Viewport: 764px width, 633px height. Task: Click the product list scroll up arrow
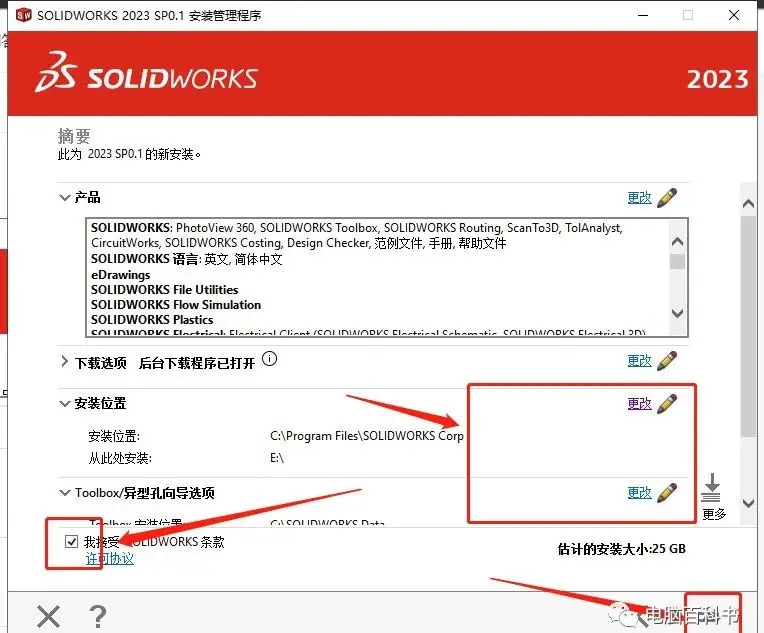(677, 242)
